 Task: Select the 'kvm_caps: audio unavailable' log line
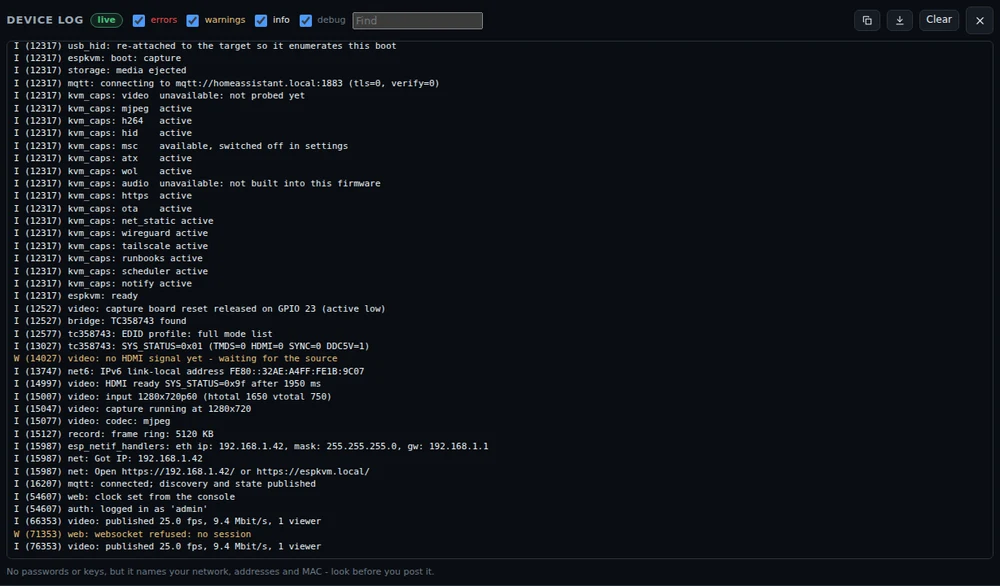click(x=197, y=183)
